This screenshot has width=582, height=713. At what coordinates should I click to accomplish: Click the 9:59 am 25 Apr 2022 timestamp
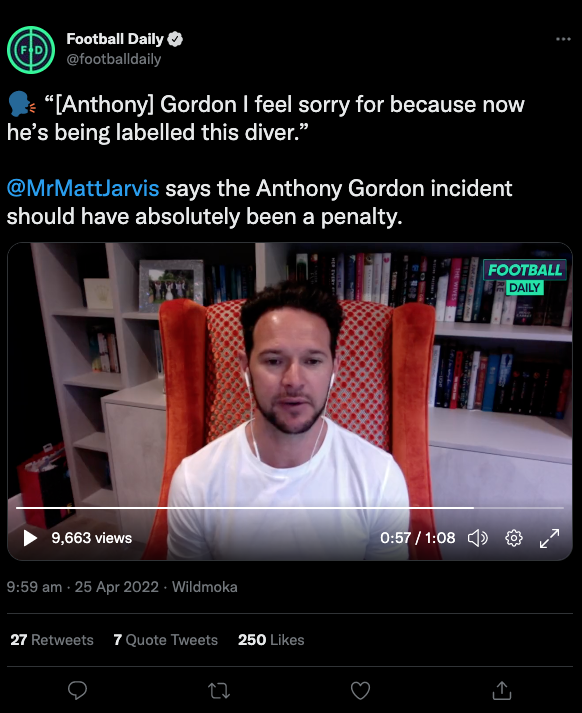coord(83,587)
